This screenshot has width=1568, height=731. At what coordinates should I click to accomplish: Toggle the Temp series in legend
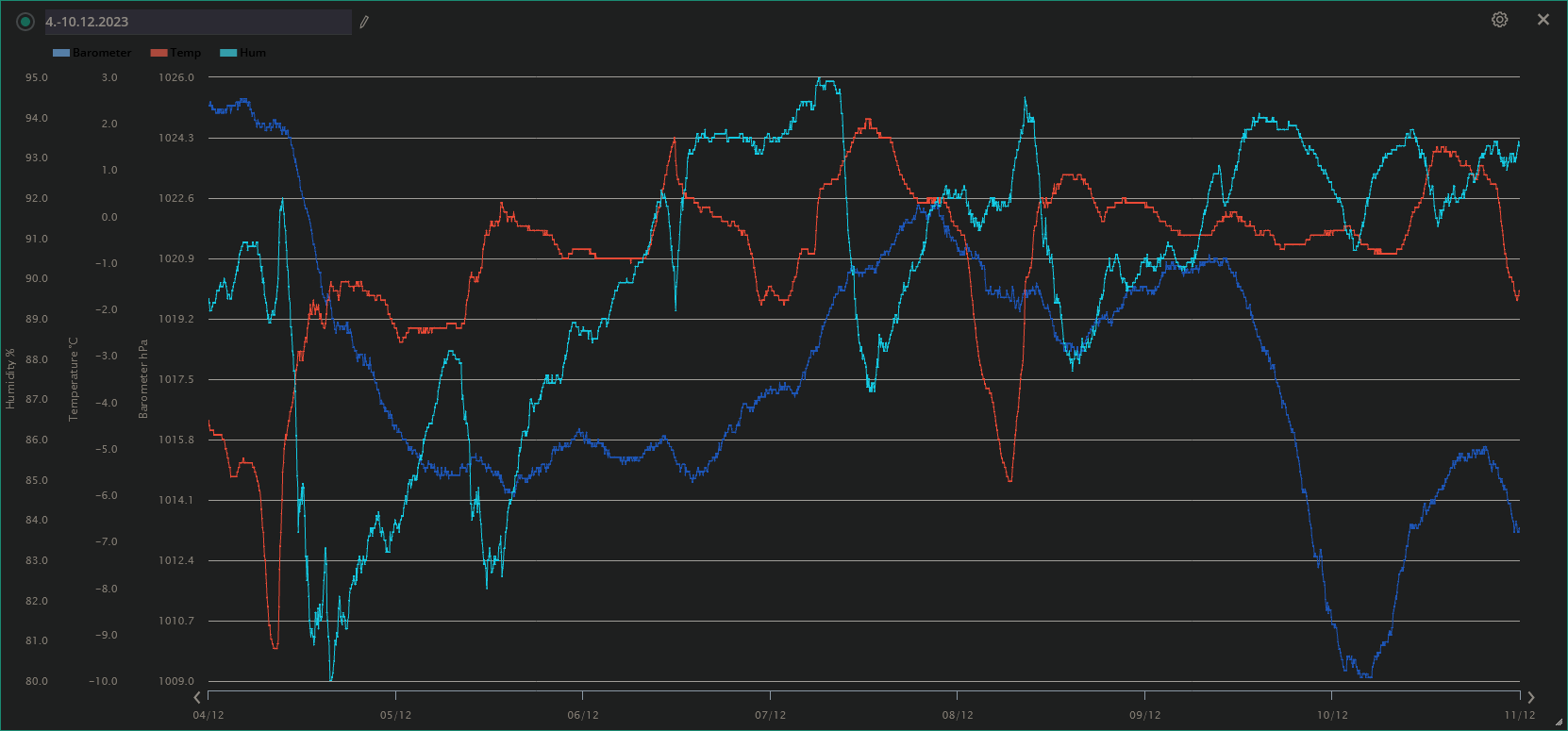coord(185,53)
